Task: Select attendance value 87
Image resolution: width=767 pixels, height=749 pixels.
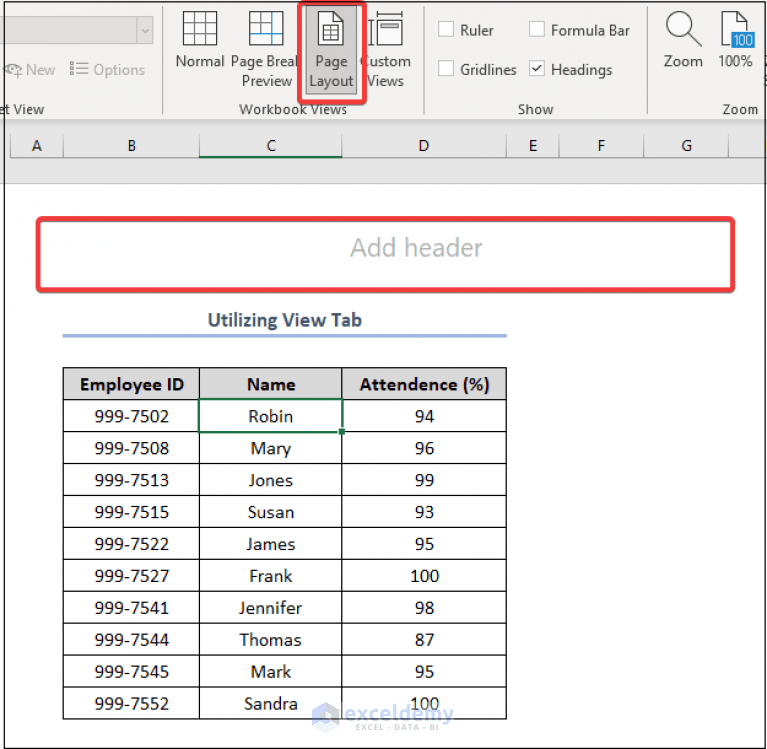Action: coord(424,639)
